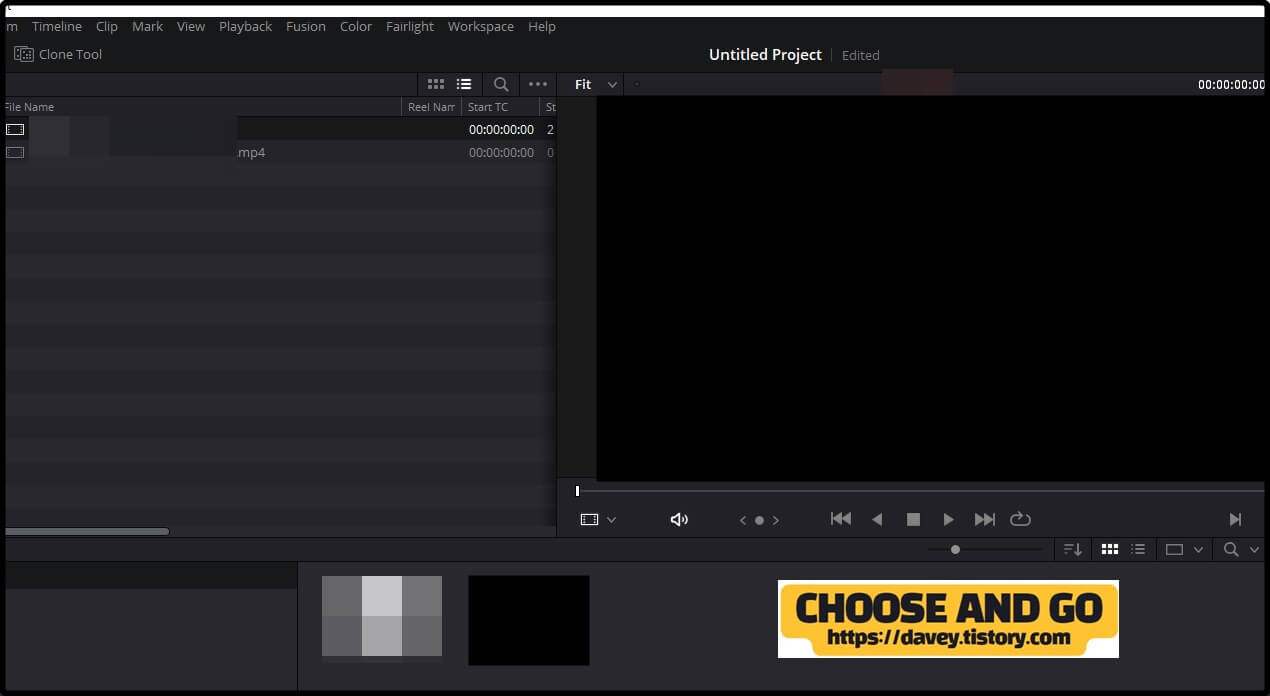Click the Untitled Project title
1270x696 pixels.
[765, 55]
